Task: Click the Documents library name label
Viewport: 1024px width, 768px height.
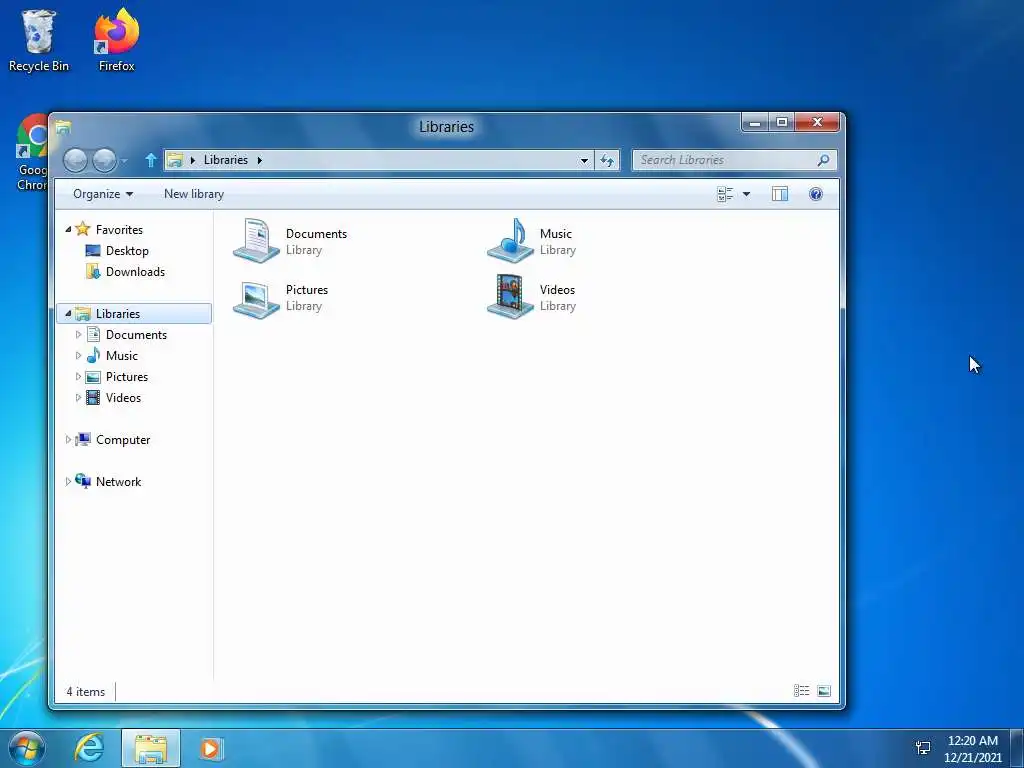Action: tap(316, 234)
